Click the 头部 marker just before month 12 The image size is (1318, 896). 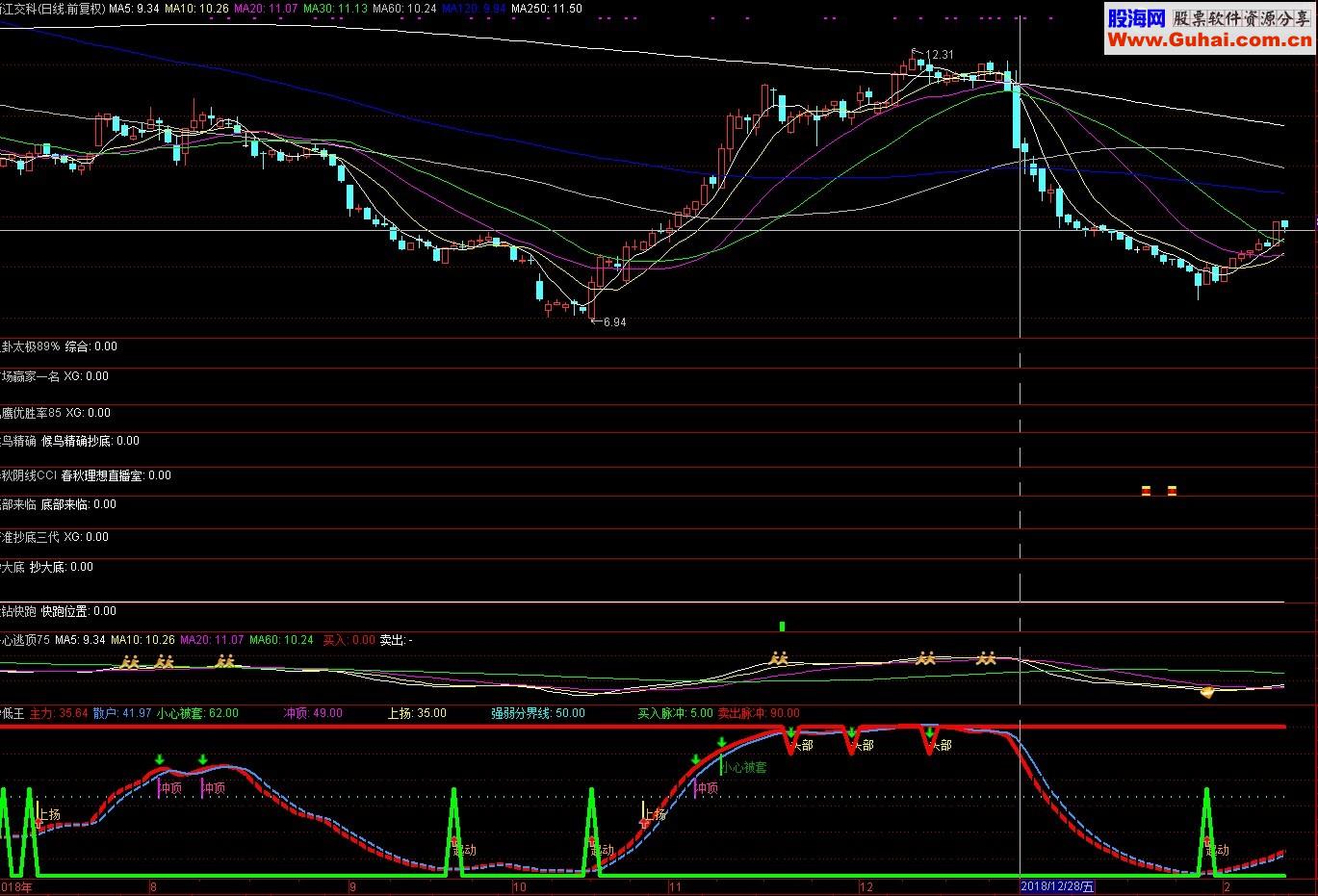pos(863,746)
